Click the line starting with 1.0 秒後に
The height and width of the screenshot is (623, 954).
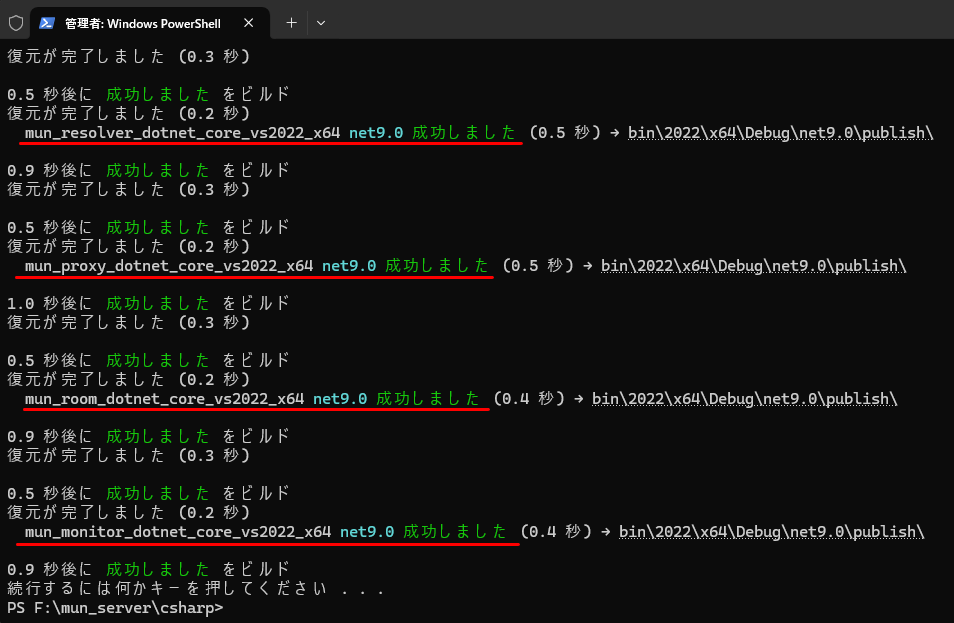(x=148, y=303)
